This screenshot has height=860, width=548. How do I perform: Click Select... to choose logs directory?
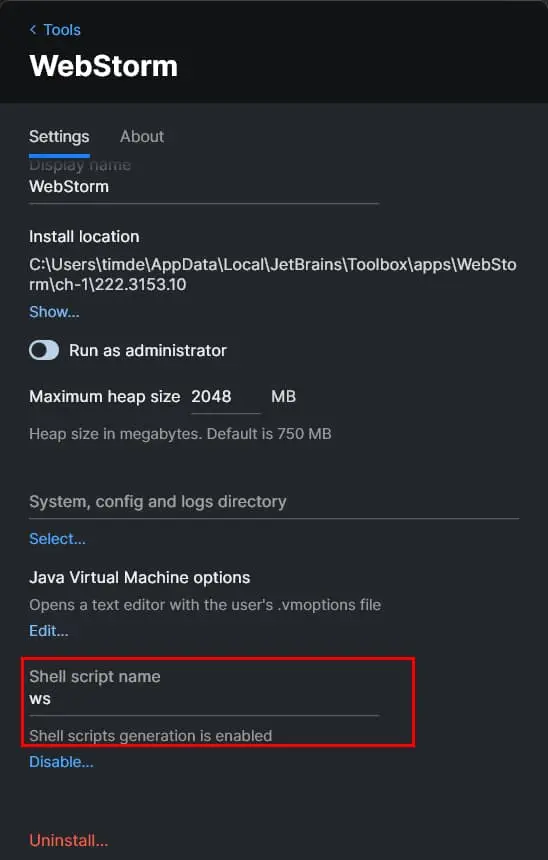(x=57, y=539)
